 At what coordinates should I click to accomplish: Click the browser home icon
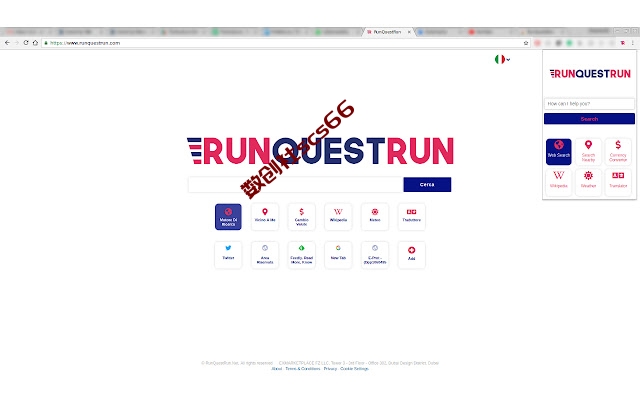pos(36,43)
